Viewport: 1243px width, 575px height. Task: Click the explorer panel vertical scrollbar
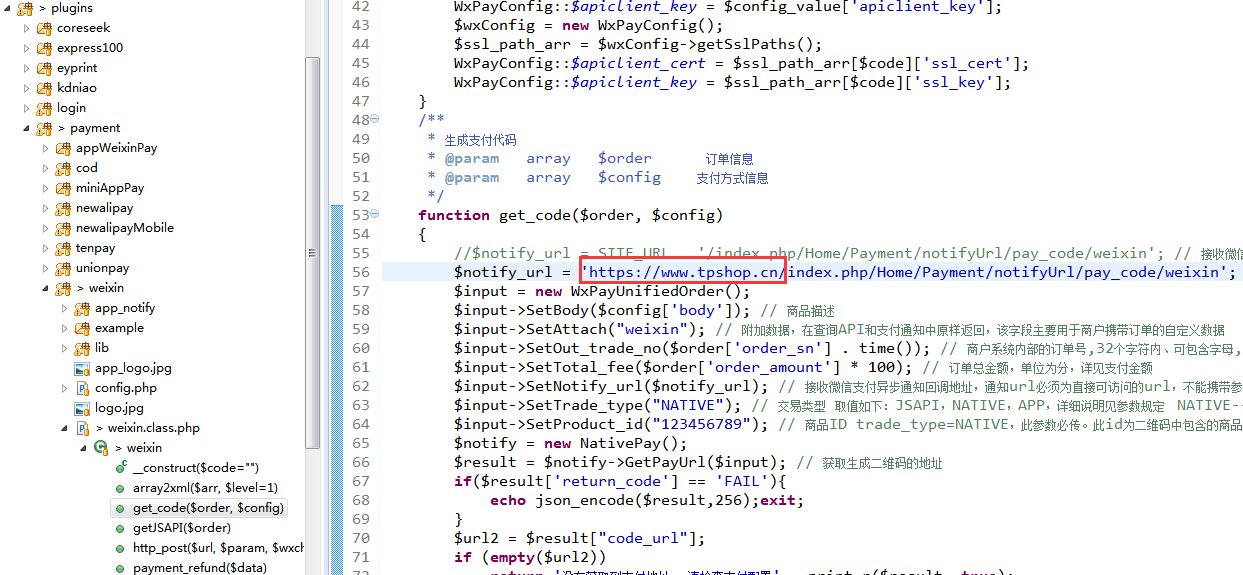[313, 250]
